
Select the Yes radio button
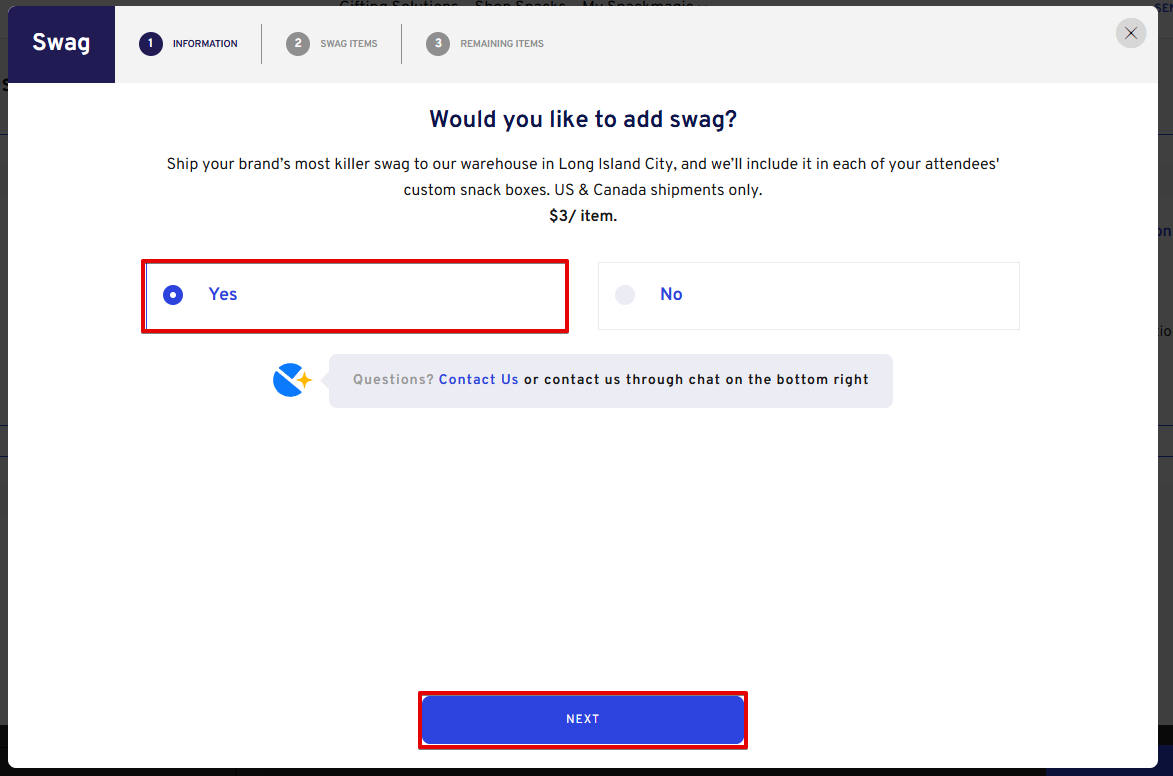(173, 295)
